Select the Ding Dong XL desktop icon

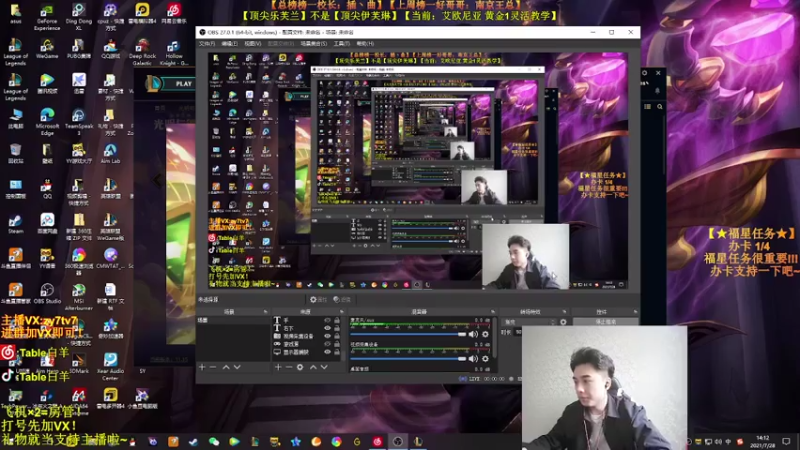click(79, 17)
